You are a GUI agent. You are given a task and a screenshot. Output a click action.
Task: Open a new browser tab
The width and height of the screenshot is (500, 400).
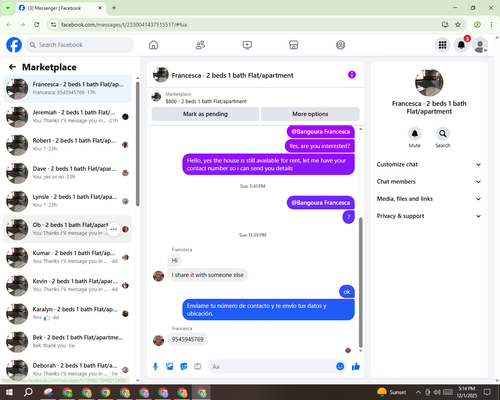pos(114,8)
